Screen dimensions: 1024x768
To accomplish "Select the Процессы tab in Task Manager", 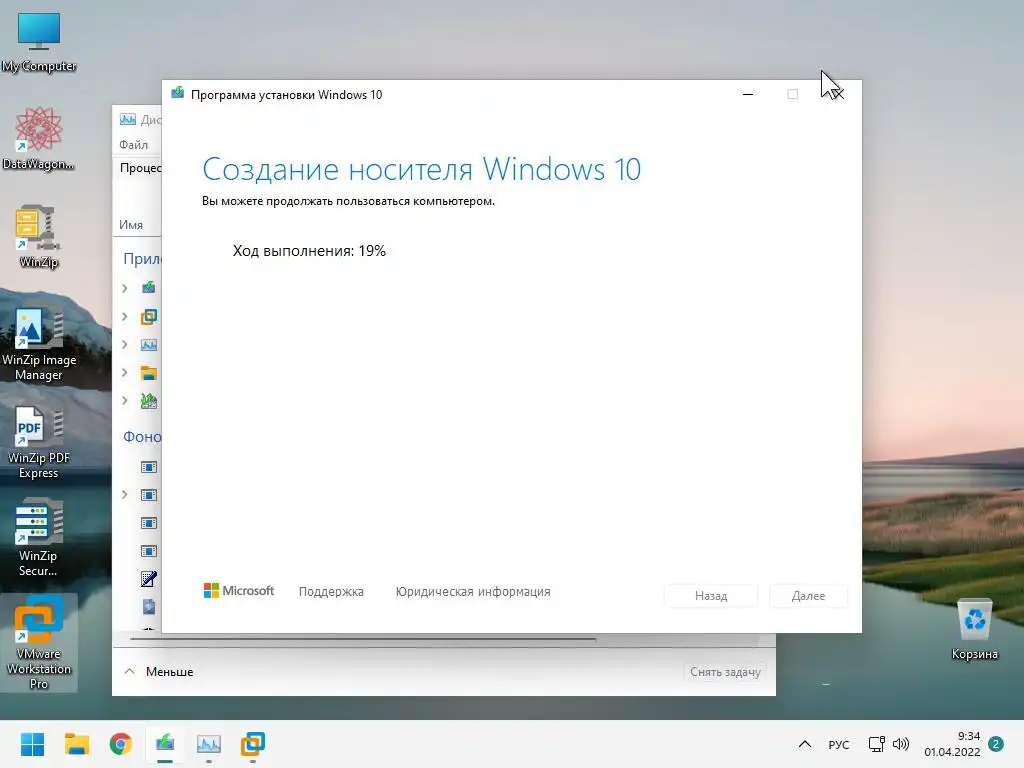I will 140,168.
